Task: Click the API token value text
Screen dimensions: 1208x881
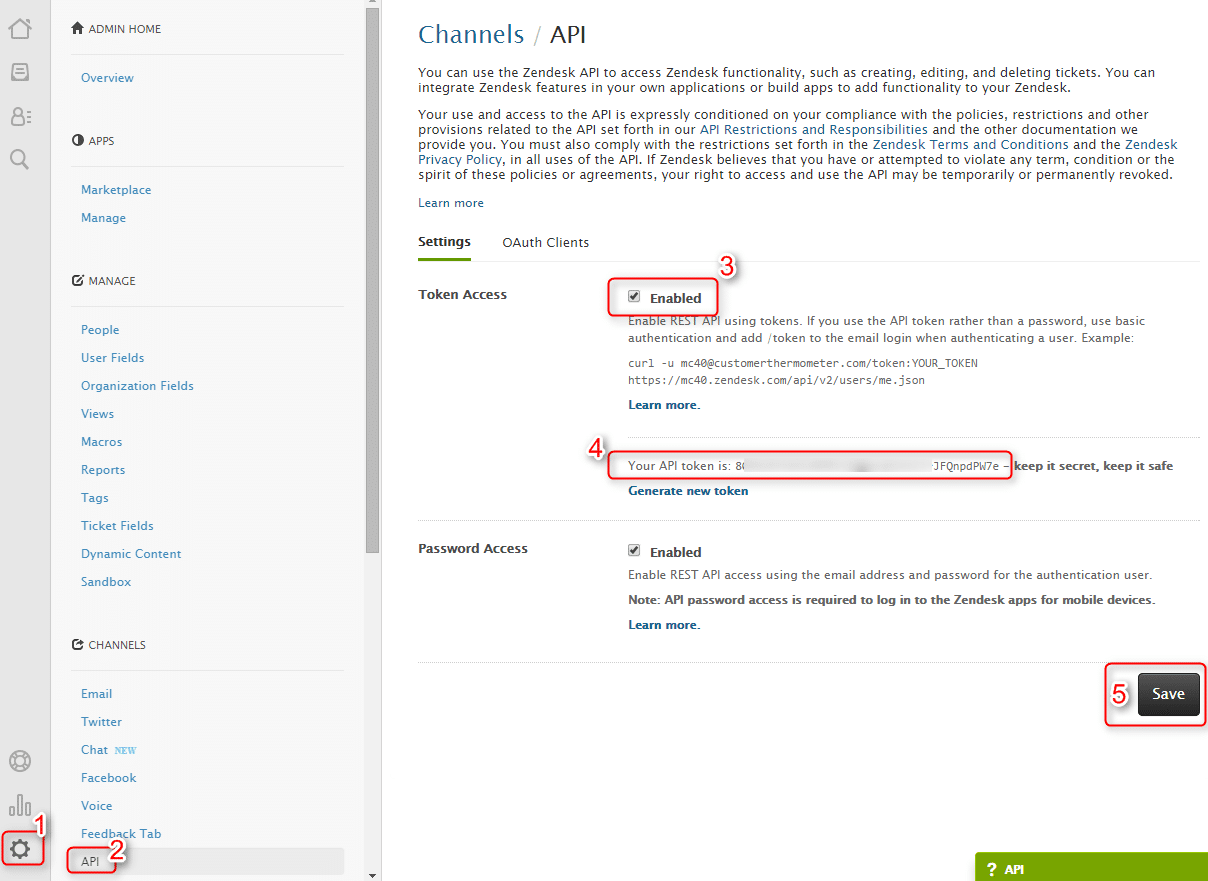Action: click(x=867, y=466)
